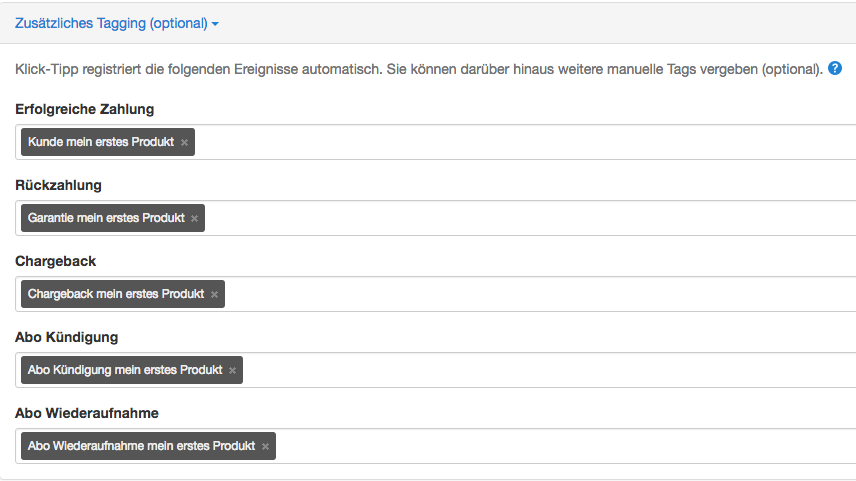Click inside the Erfolgreiche Zahlung tag field
Viewport: 856px width, 481px height.
524,142
